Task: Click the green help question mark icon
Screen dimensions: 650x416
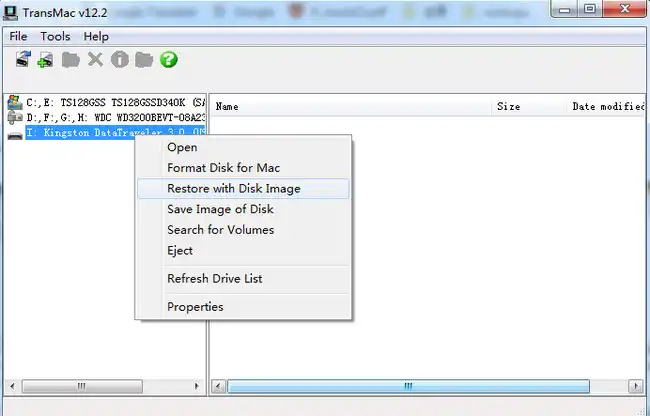Action: point(169,60)
